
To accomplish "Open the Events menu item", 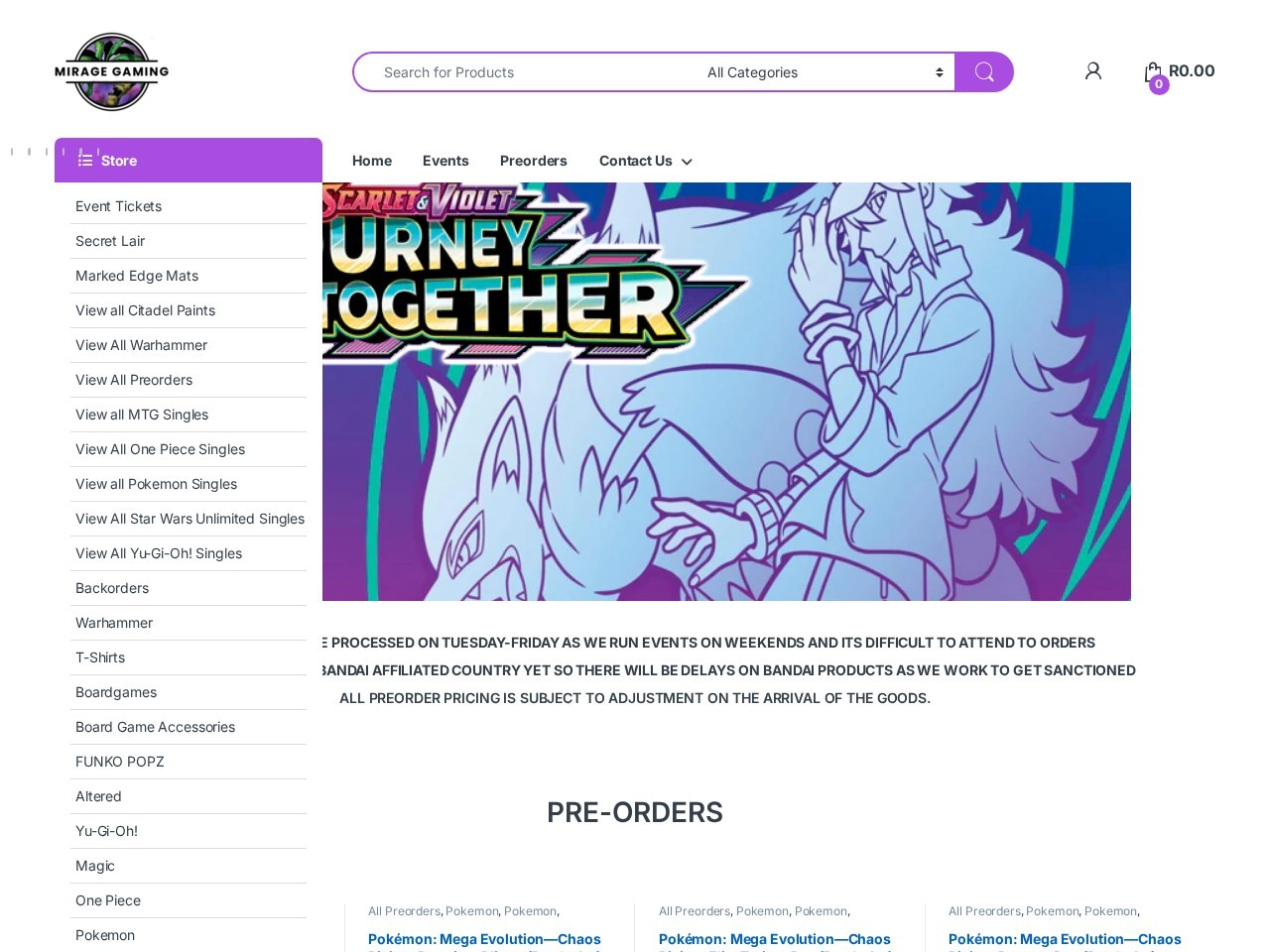I will tap(445, 161).
